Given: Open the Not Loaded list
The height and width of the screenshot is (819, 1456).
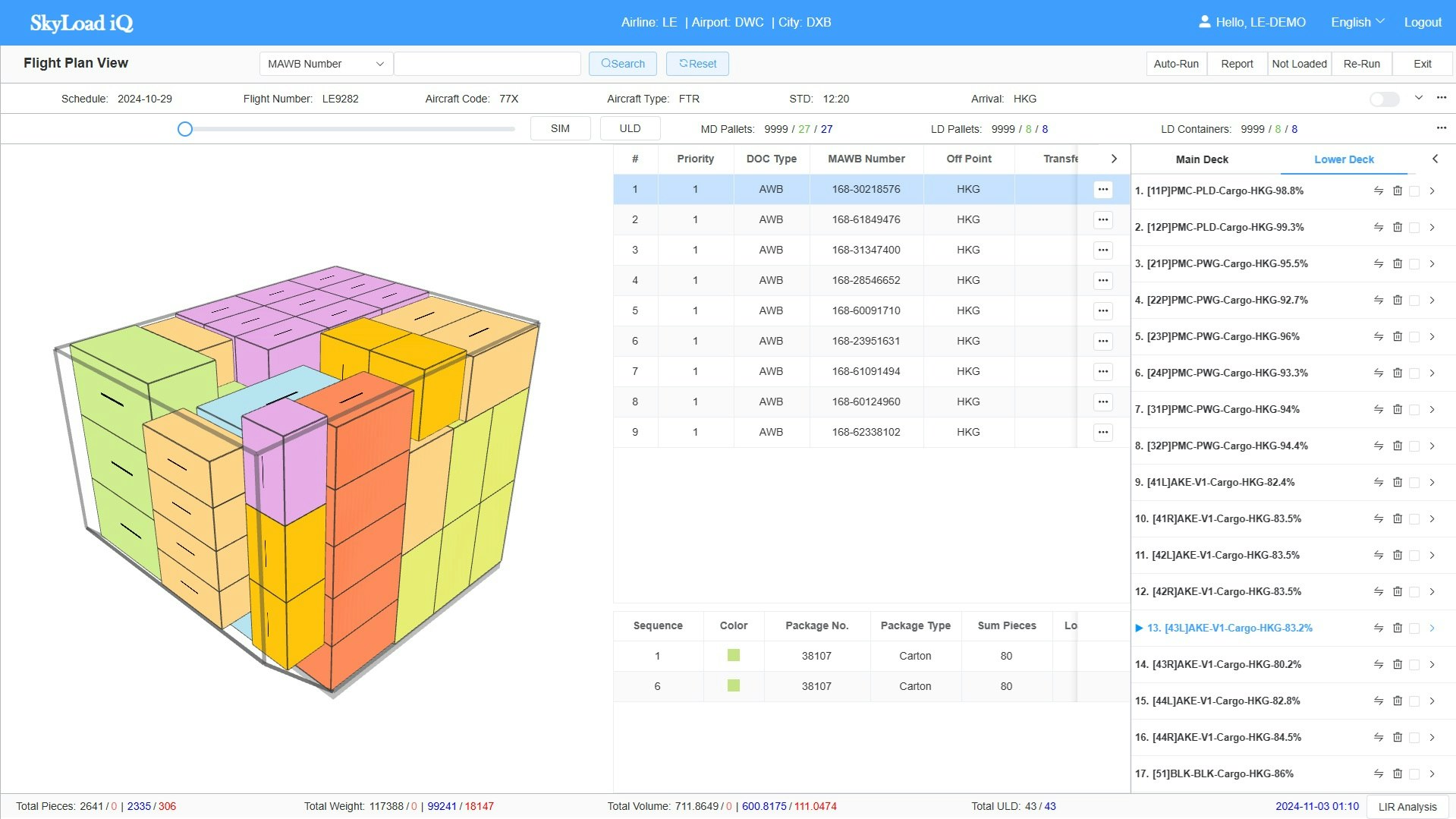Looking at the screenshot, I should click(1299, 64).
